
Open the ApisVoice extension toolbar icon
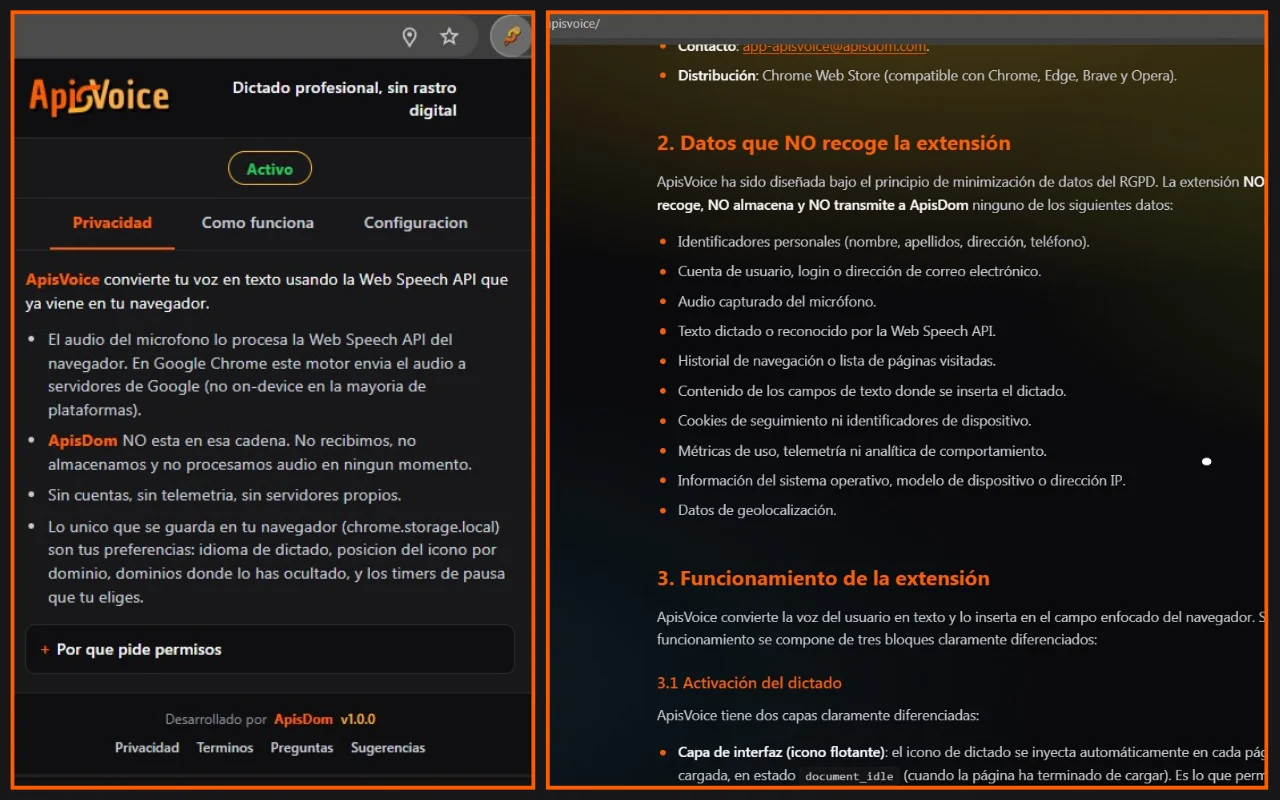[x=511, y=37]
